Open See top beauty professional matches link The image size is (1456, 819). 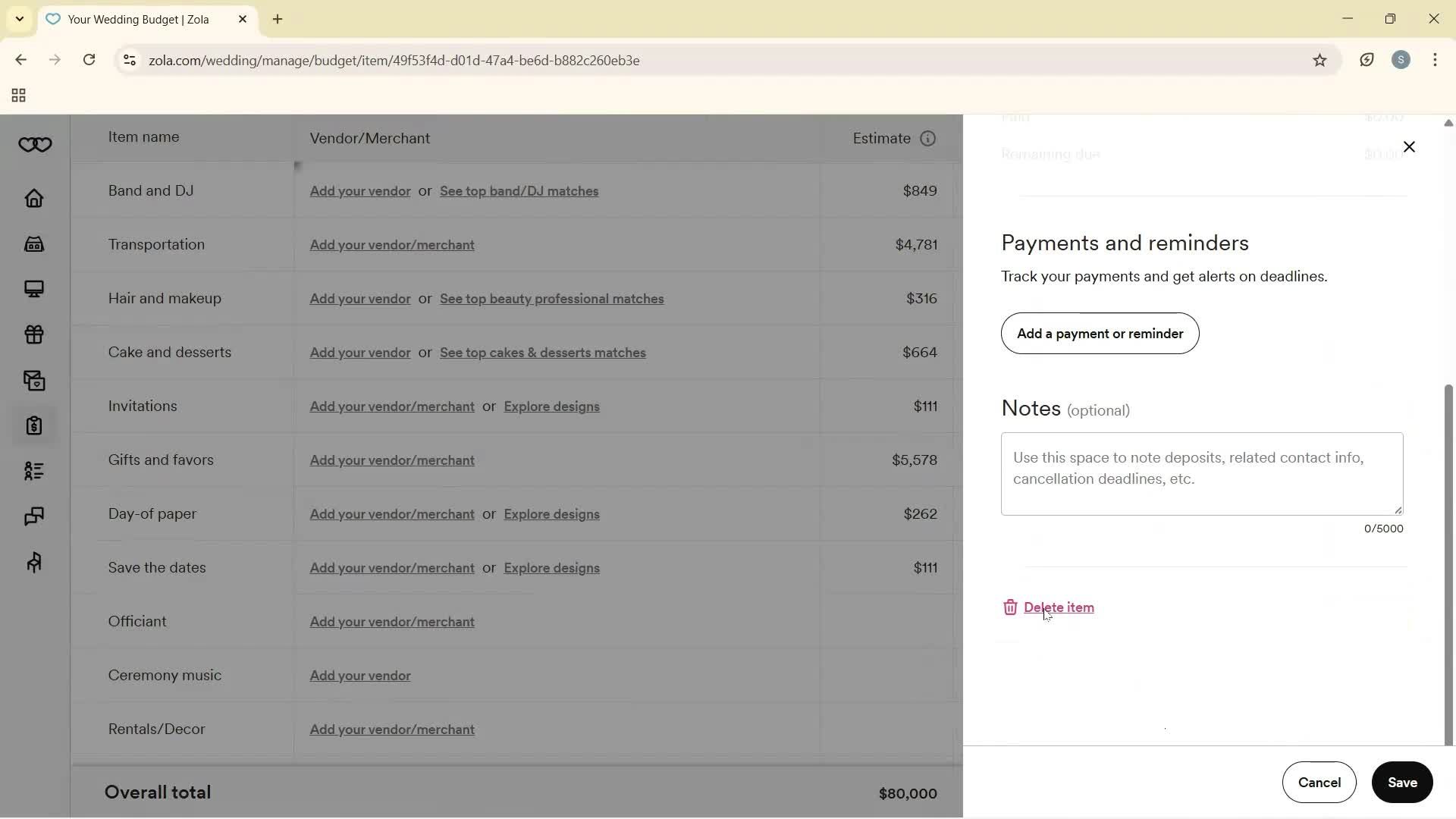coord(551,299)
